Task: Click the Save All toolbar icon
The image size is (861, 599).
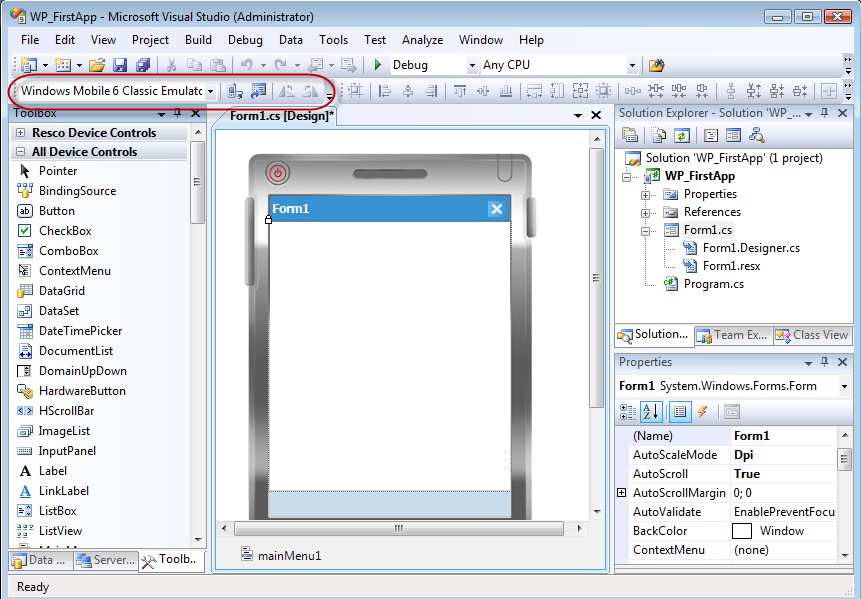Action: point(143,65)
